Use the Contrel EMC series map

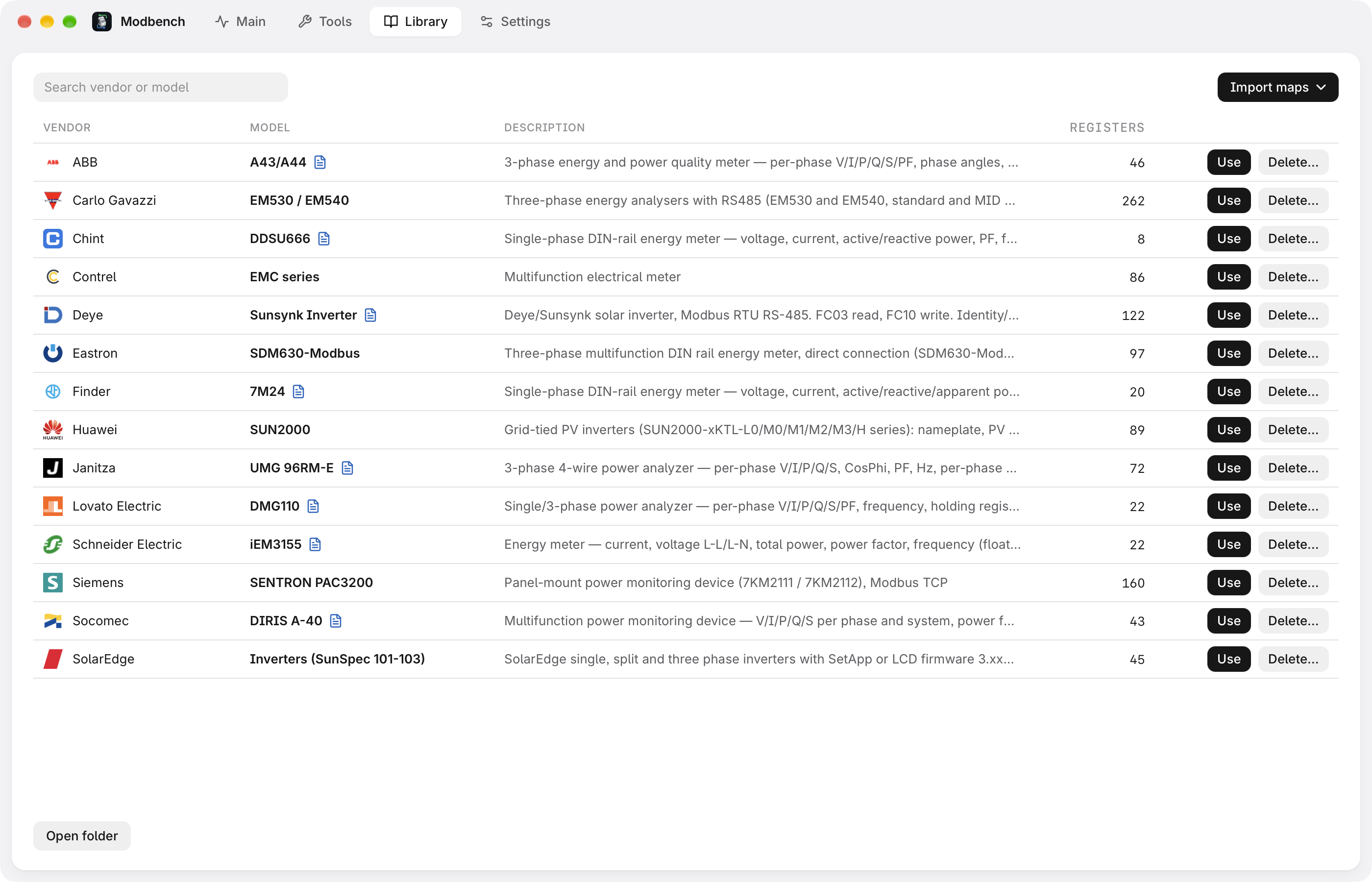pos(1229,277)
